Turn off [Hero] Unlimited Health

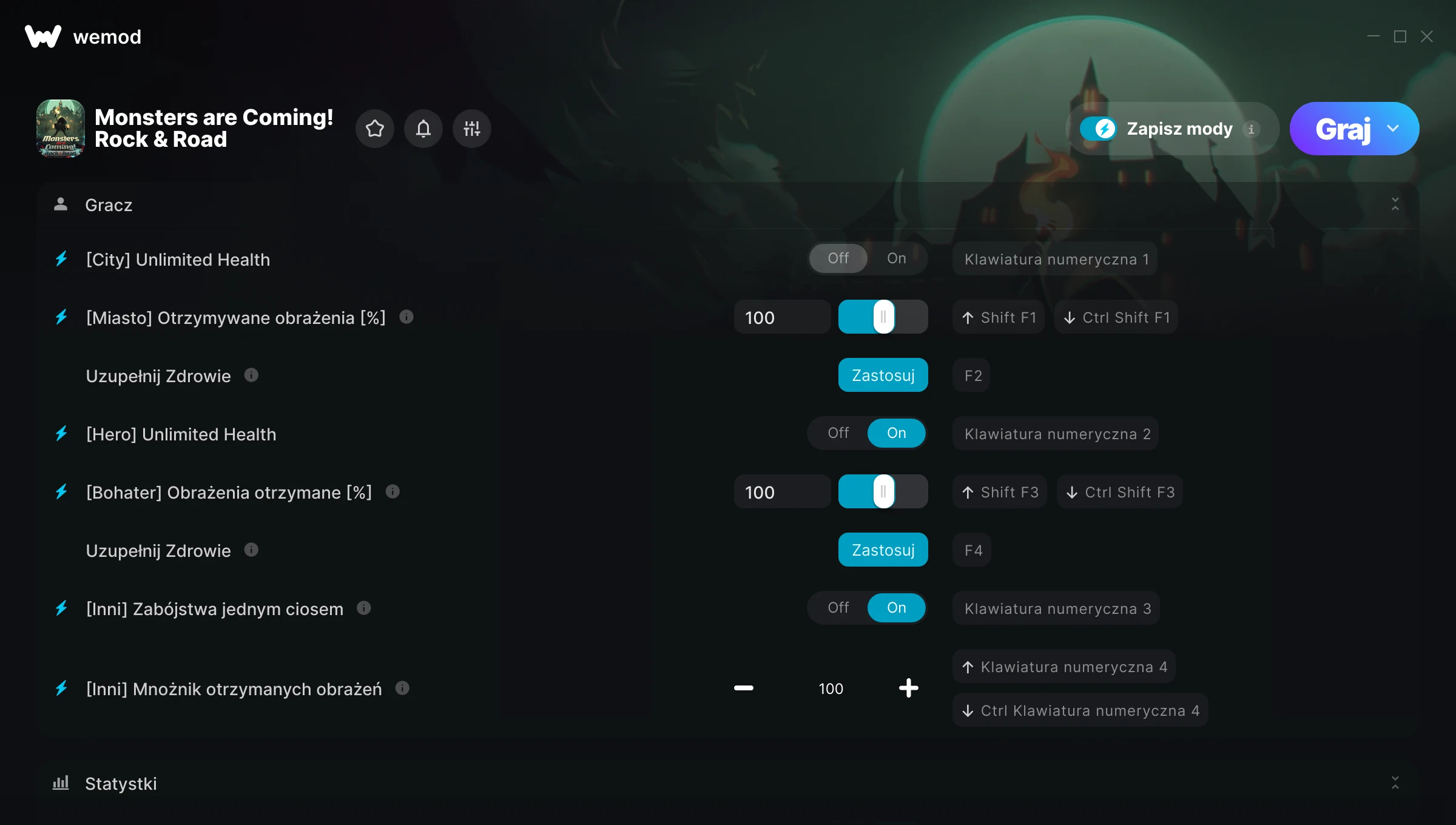838,433
